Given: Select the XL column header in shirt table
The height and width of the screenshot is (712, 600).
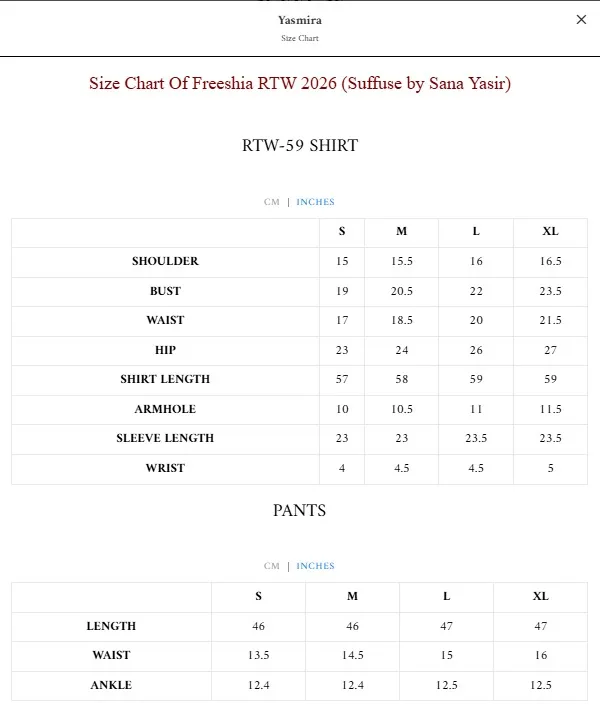Looking at the screenshot, I should (x=550, y=232).
